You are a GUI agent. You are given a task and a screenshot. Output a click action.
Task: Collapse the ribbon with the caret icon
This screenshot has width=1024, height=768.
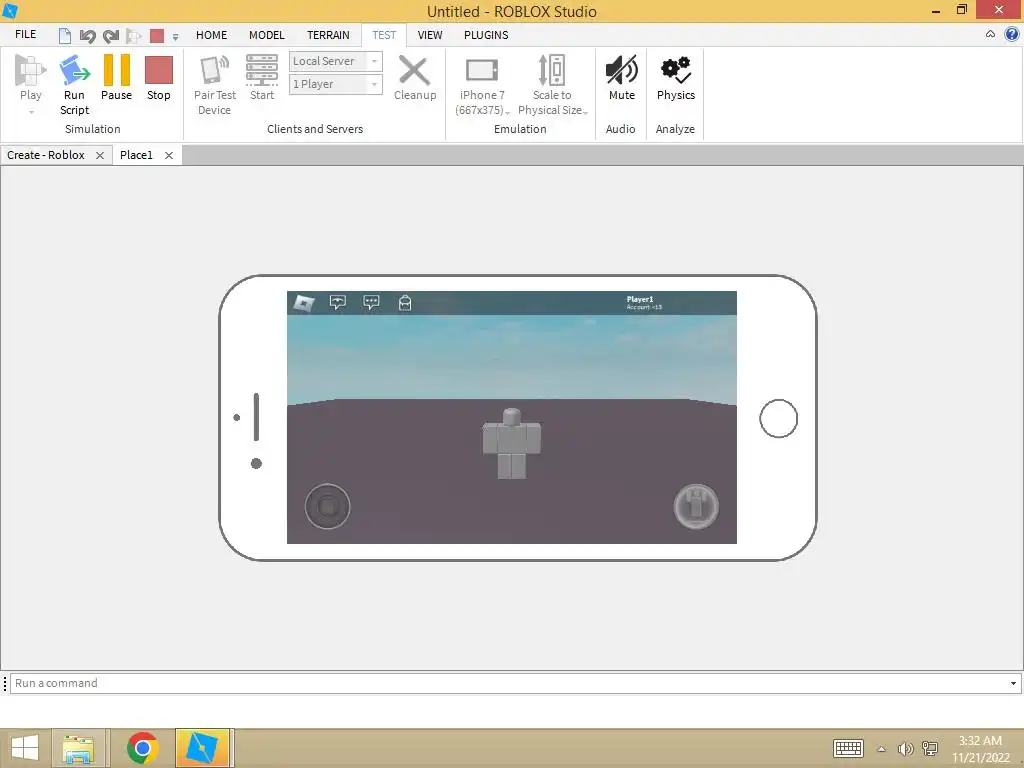click(990, 34)
